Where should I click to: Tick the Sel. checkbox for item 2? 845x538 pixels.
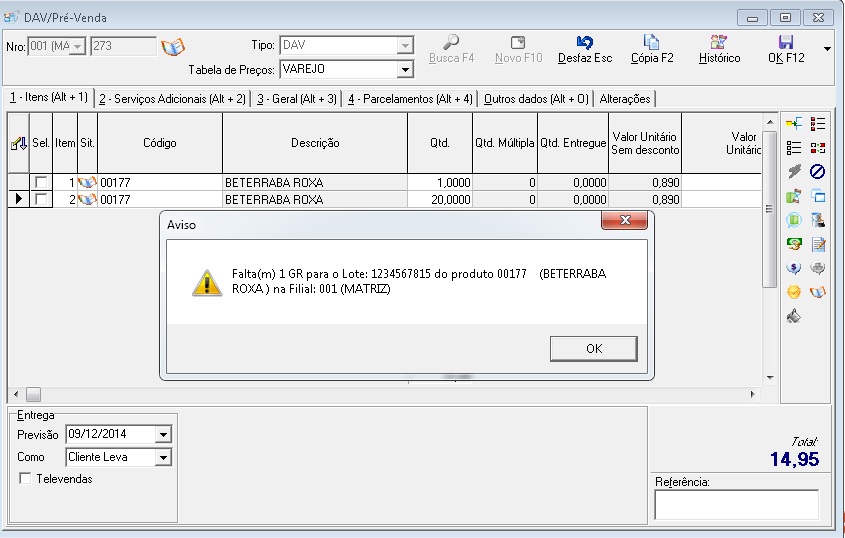click(x=40, y=199)
